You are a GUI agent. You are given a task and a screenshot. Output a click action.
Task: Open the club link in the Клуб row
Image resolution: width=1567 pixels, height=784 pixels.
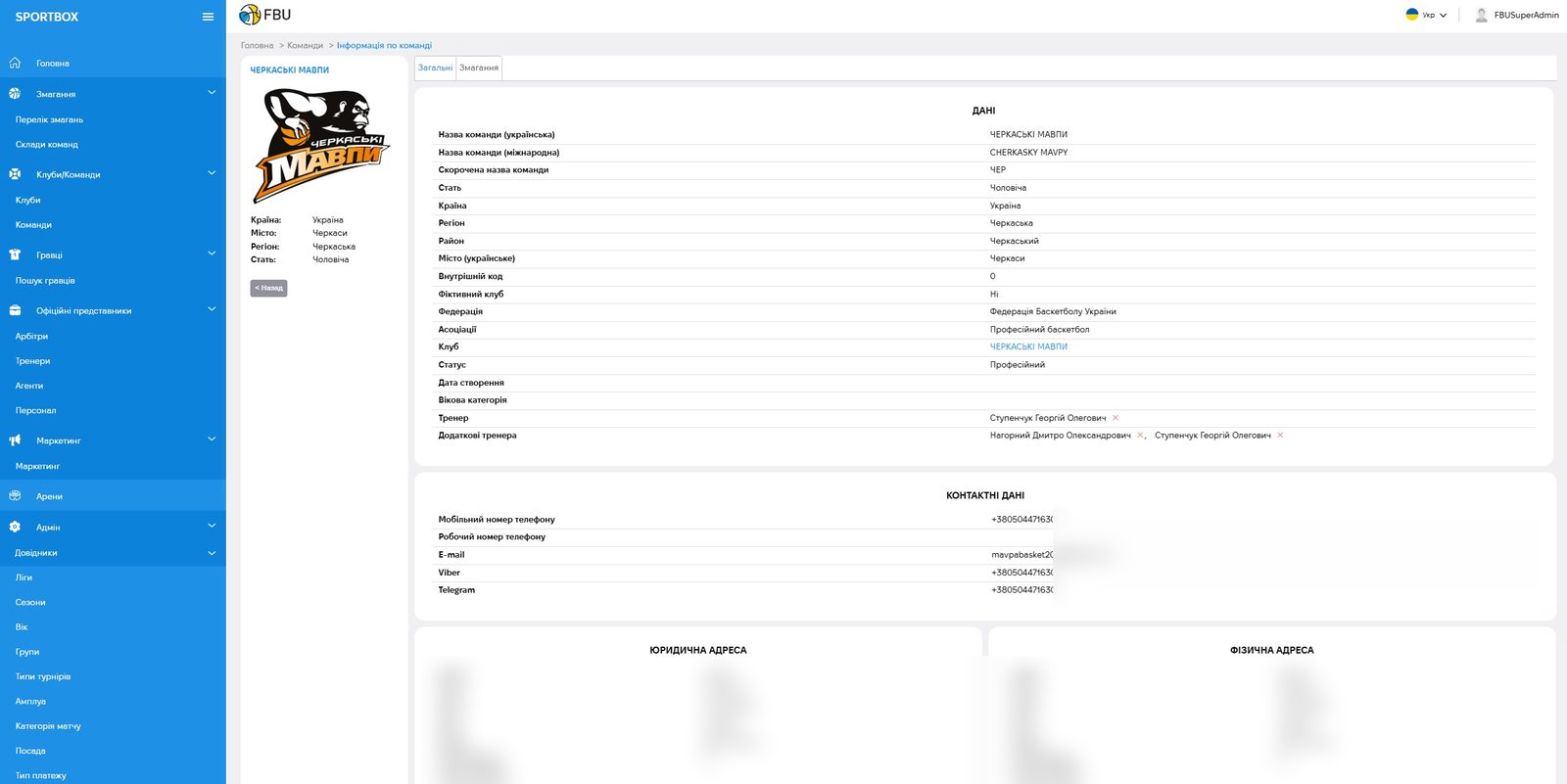[1028, 346]
